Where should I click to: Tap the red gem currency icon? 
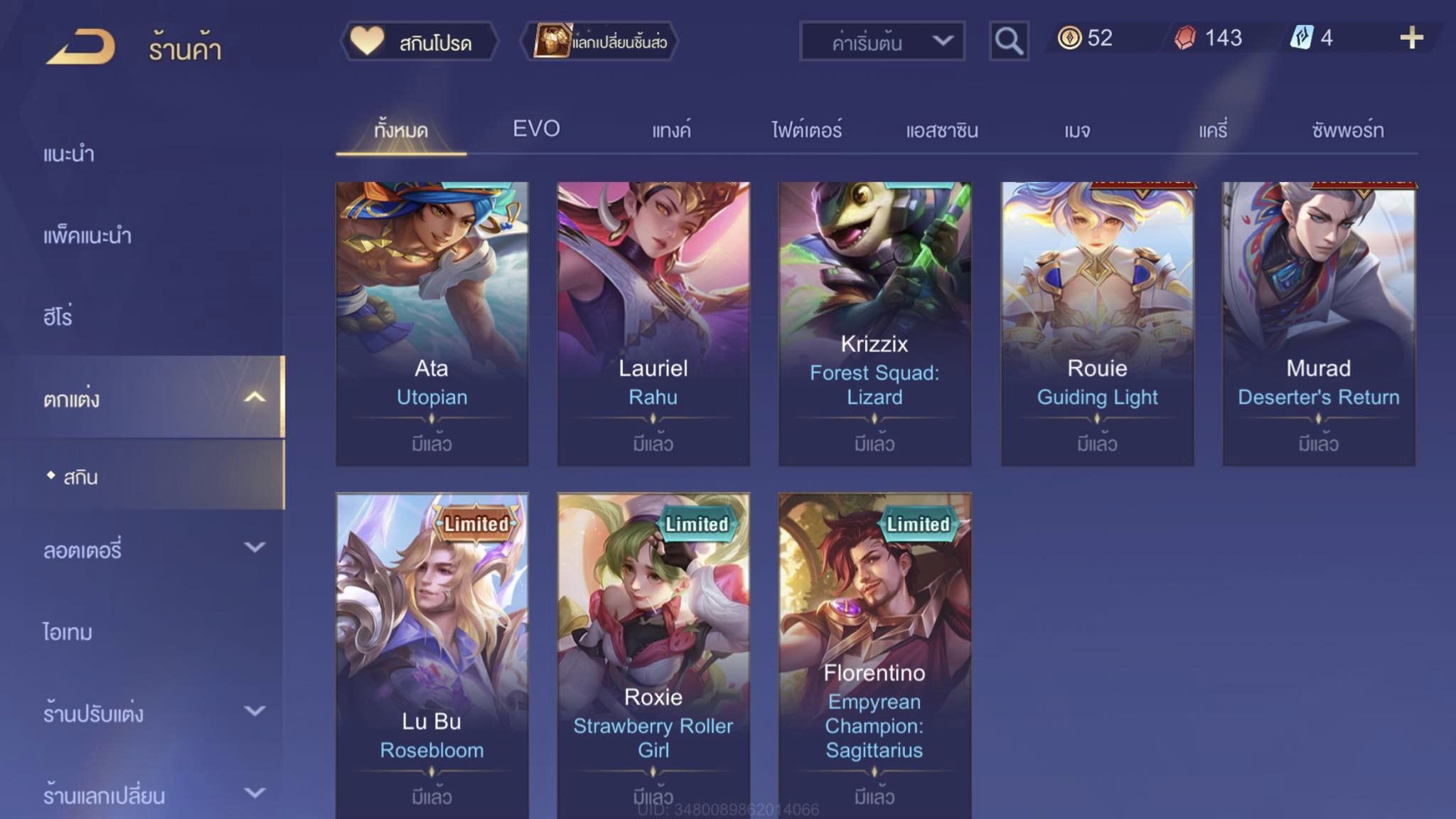point(1185,38)
